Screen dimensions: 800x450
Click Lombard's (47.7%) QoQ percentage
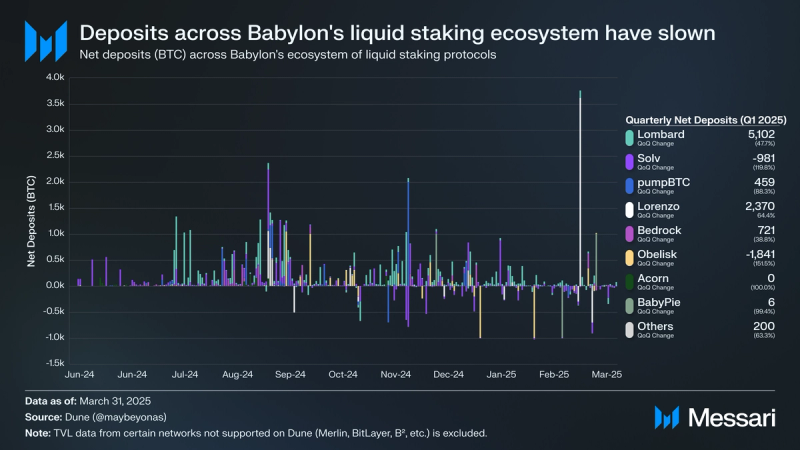pos(764,144)
